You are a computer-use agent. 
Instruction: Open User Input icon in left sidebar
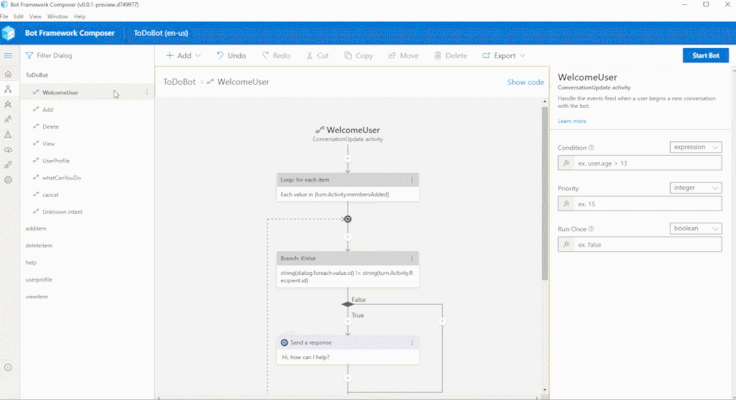tap(8, 119)
